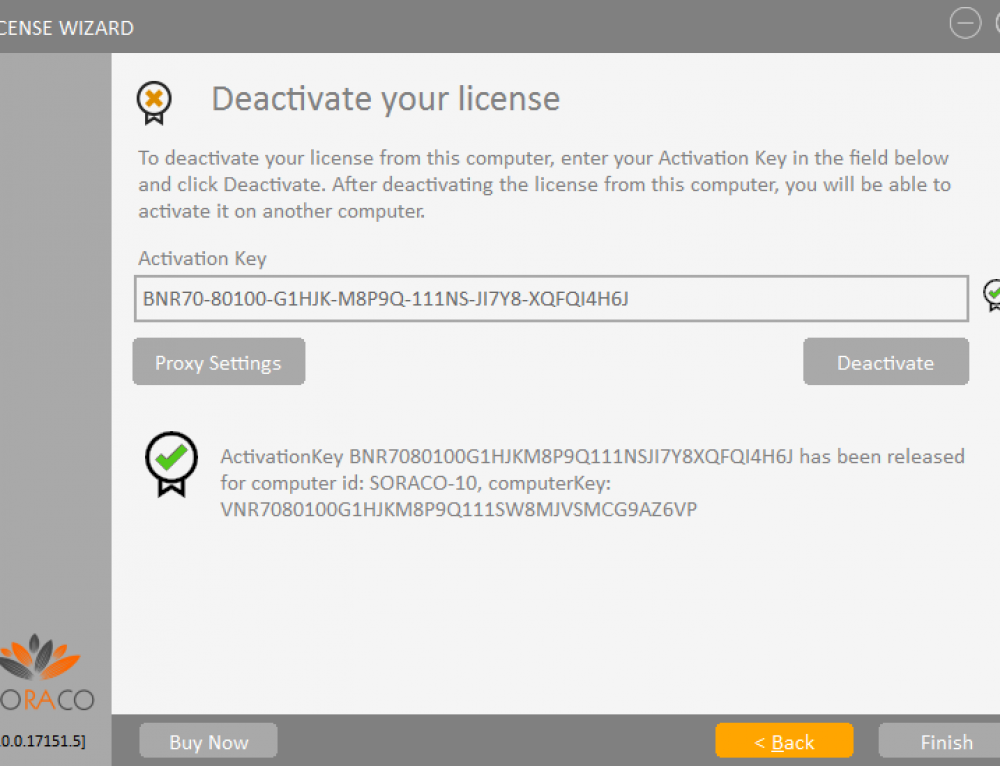Click the version number in bottom-left corner
Image resolution: width=1000 pixels, height=766 pixels.
(x=42, y=741)
